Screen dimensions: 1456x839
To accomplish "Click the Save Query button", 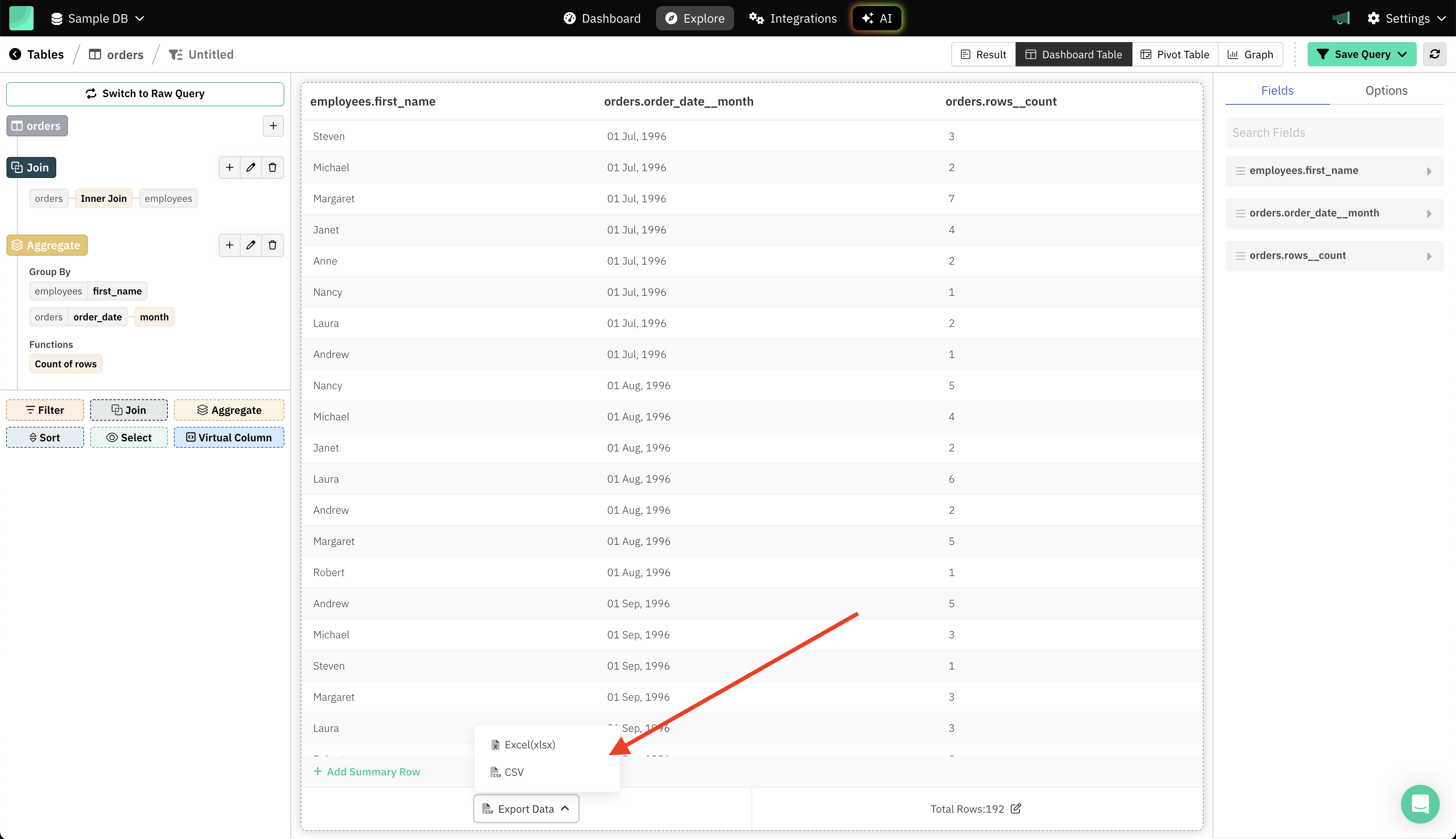I will (1361, 54).
